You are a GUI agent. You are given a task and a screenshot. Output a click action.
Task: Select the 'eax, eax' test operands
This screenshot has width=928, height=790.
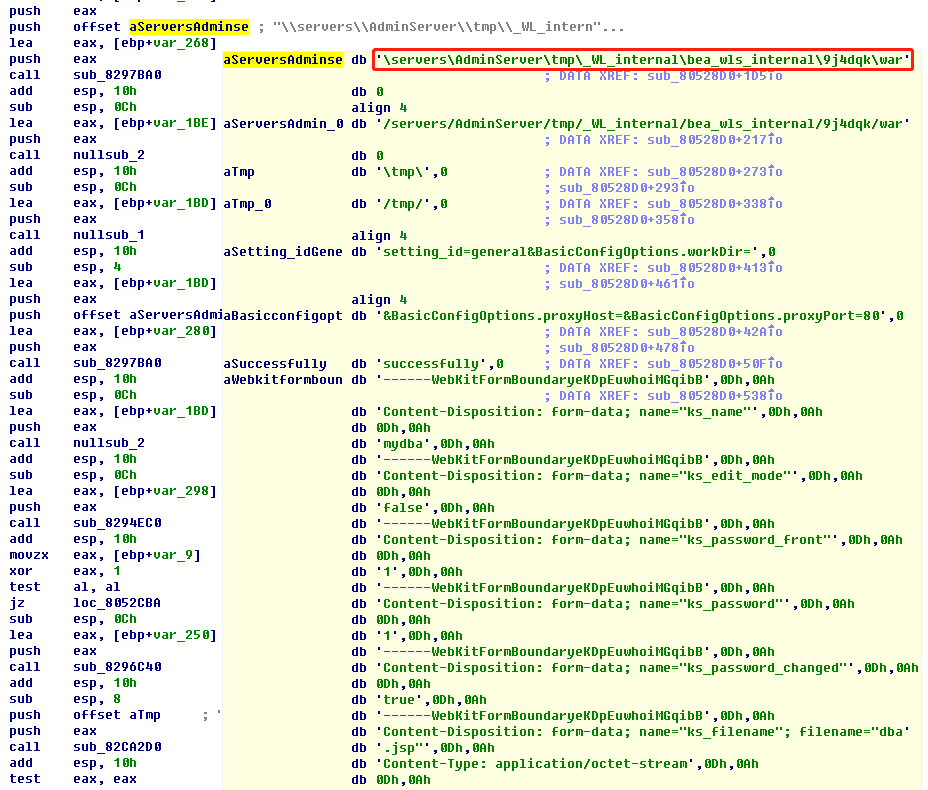pyautogui.click(x=105, y=779)
